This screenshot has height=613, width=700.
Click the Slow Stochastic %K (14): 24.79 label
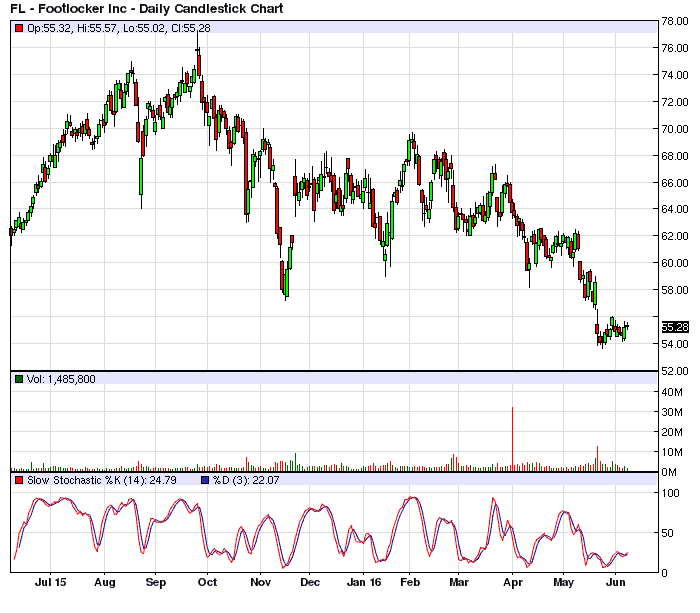(102, 480)
